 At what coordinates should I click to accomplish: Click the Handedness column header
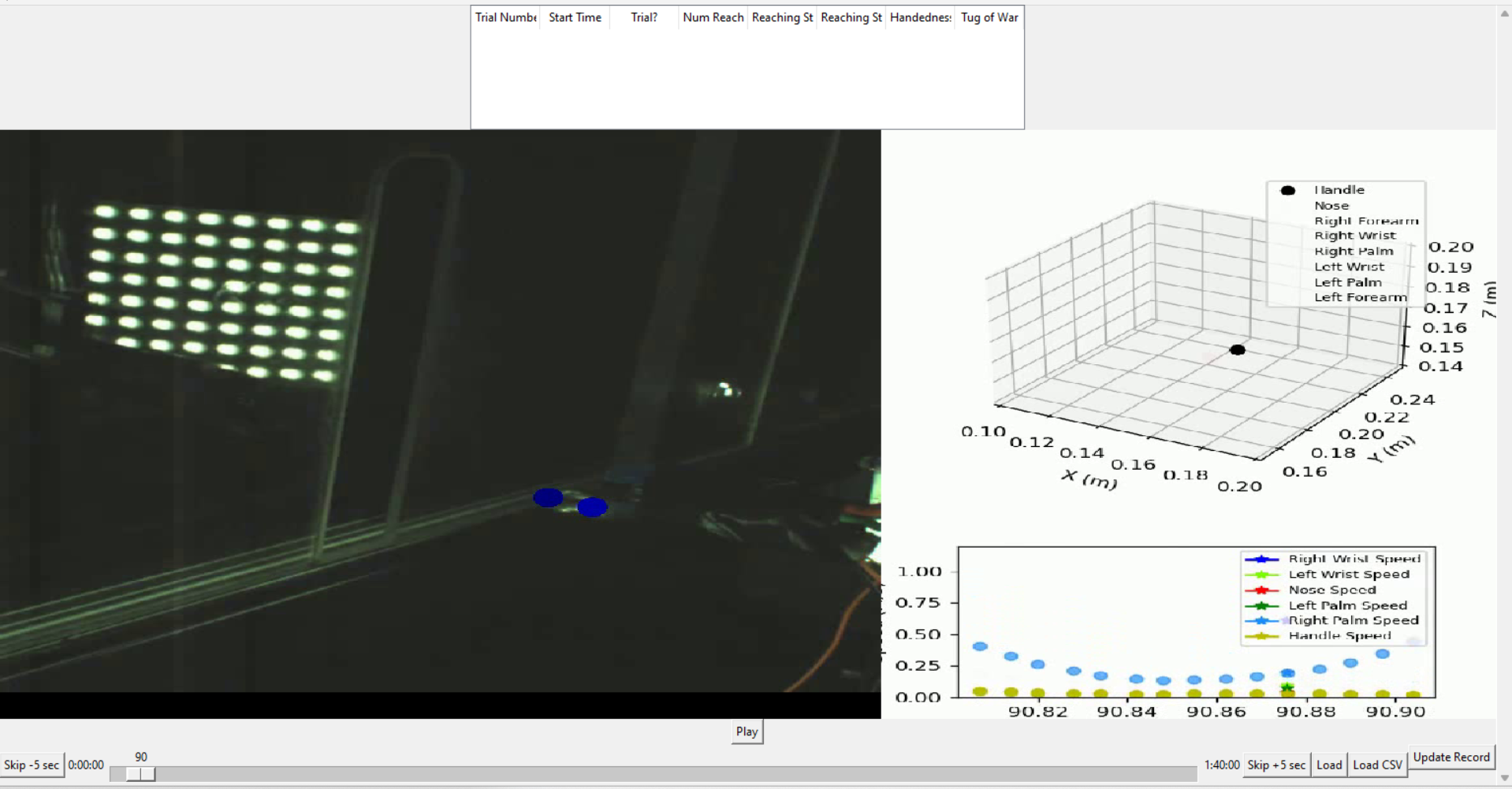pos(920,17)
